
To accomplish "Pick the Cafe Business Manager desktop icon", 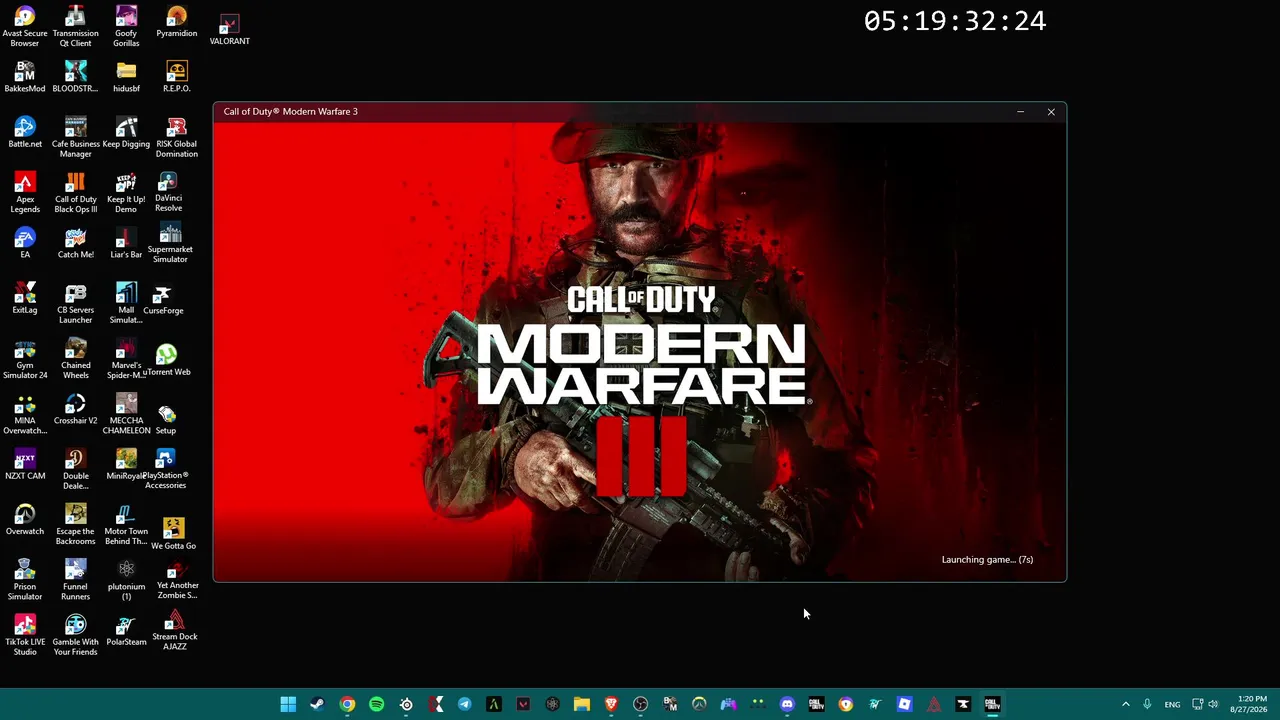I will point(75,137).
